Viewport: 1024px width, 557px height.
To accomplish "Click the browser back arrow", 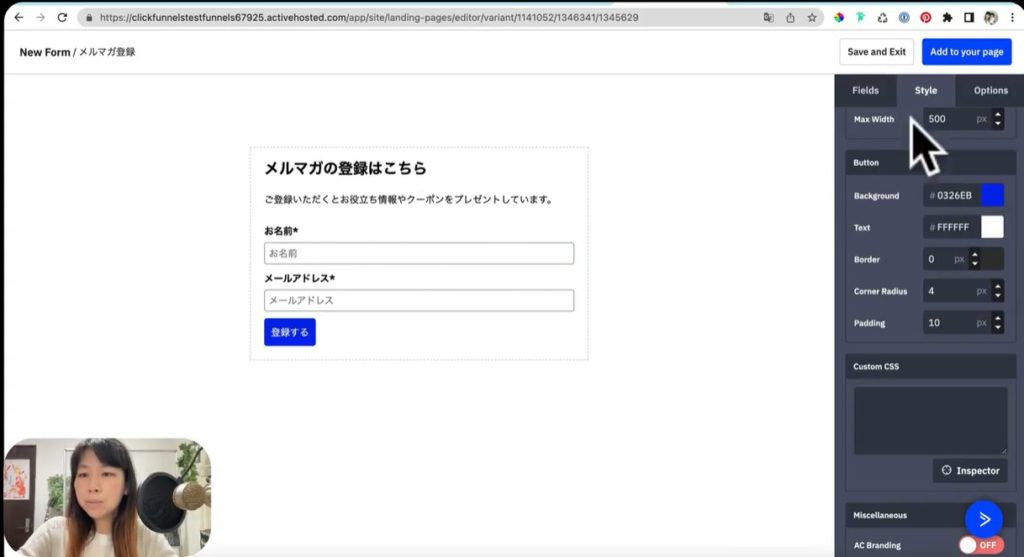I will [x=18, y=18].
